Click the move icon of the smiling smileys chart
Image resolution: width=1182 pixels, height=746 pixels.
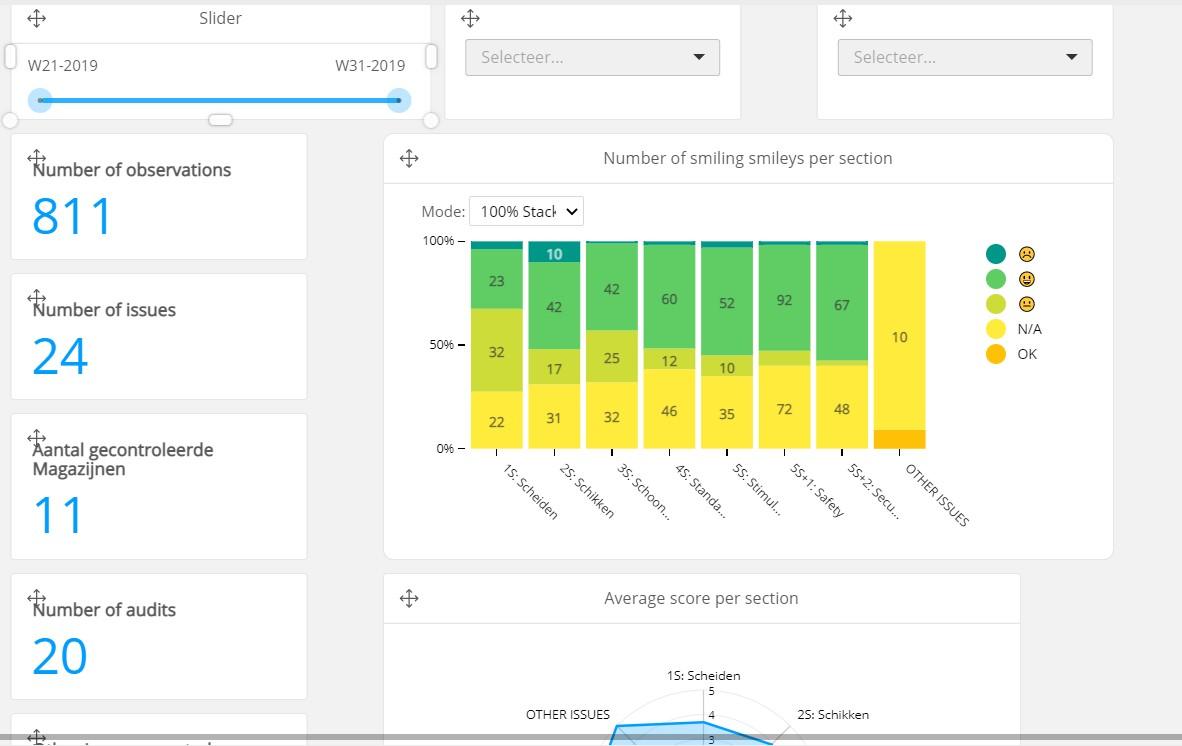click(409, 158)
